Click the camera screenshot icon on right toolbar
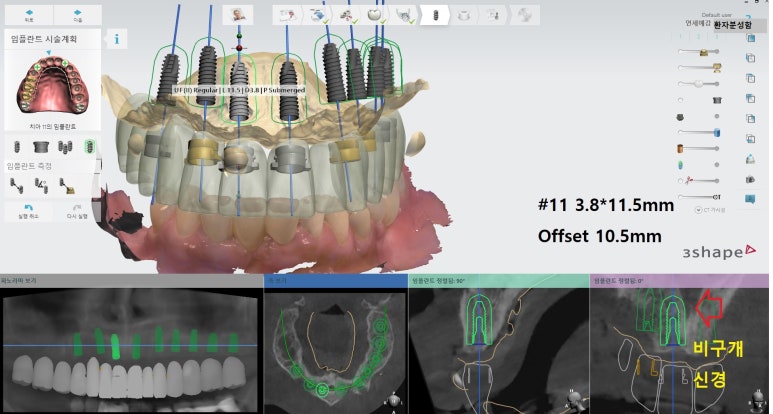This screenshot has width=773, height=414. tap(750, 178)
